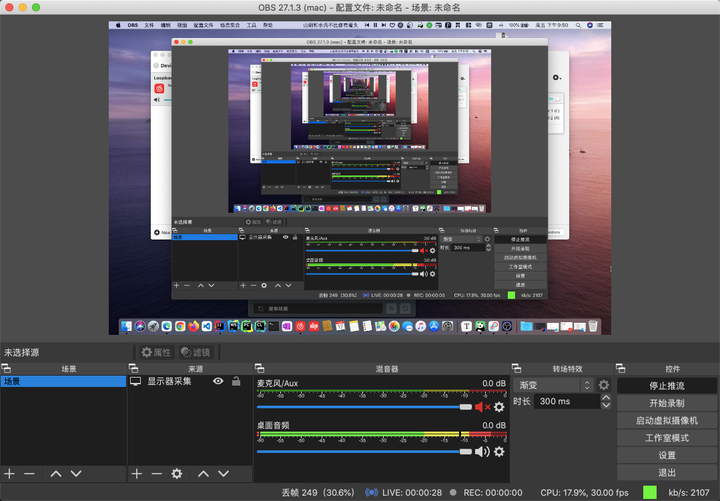Open 编辑 menu in the previewed menu bar
This screenshot has height=501, width=720.
tap(166, 25)
